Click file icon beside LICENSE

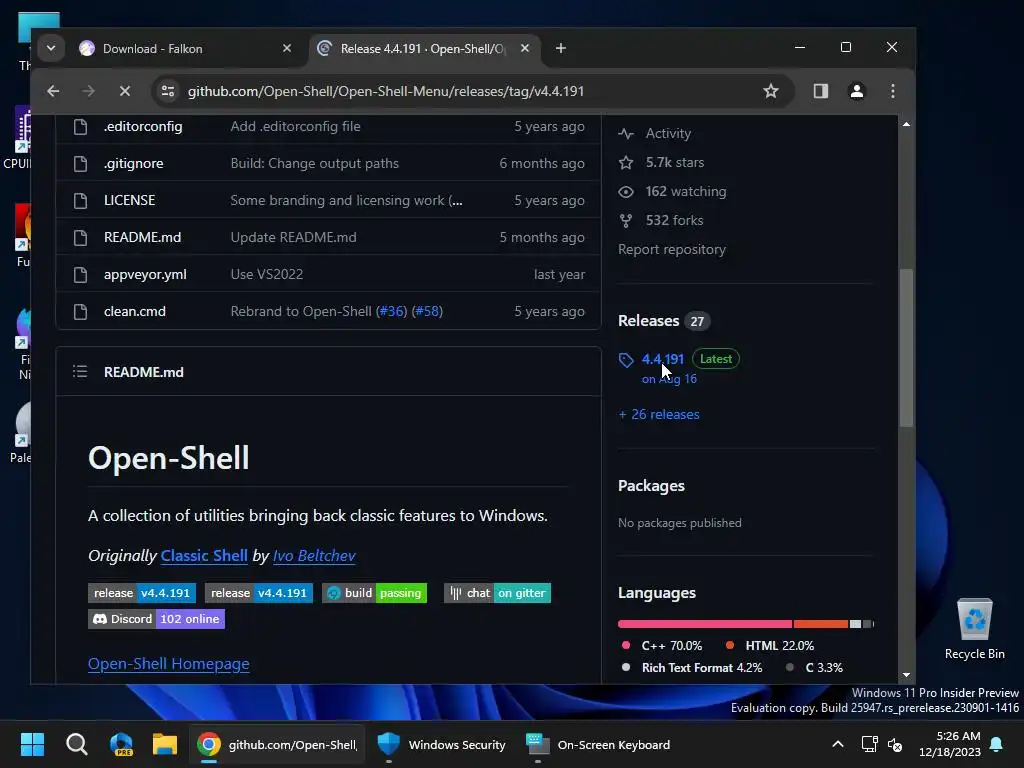[80, 200]
